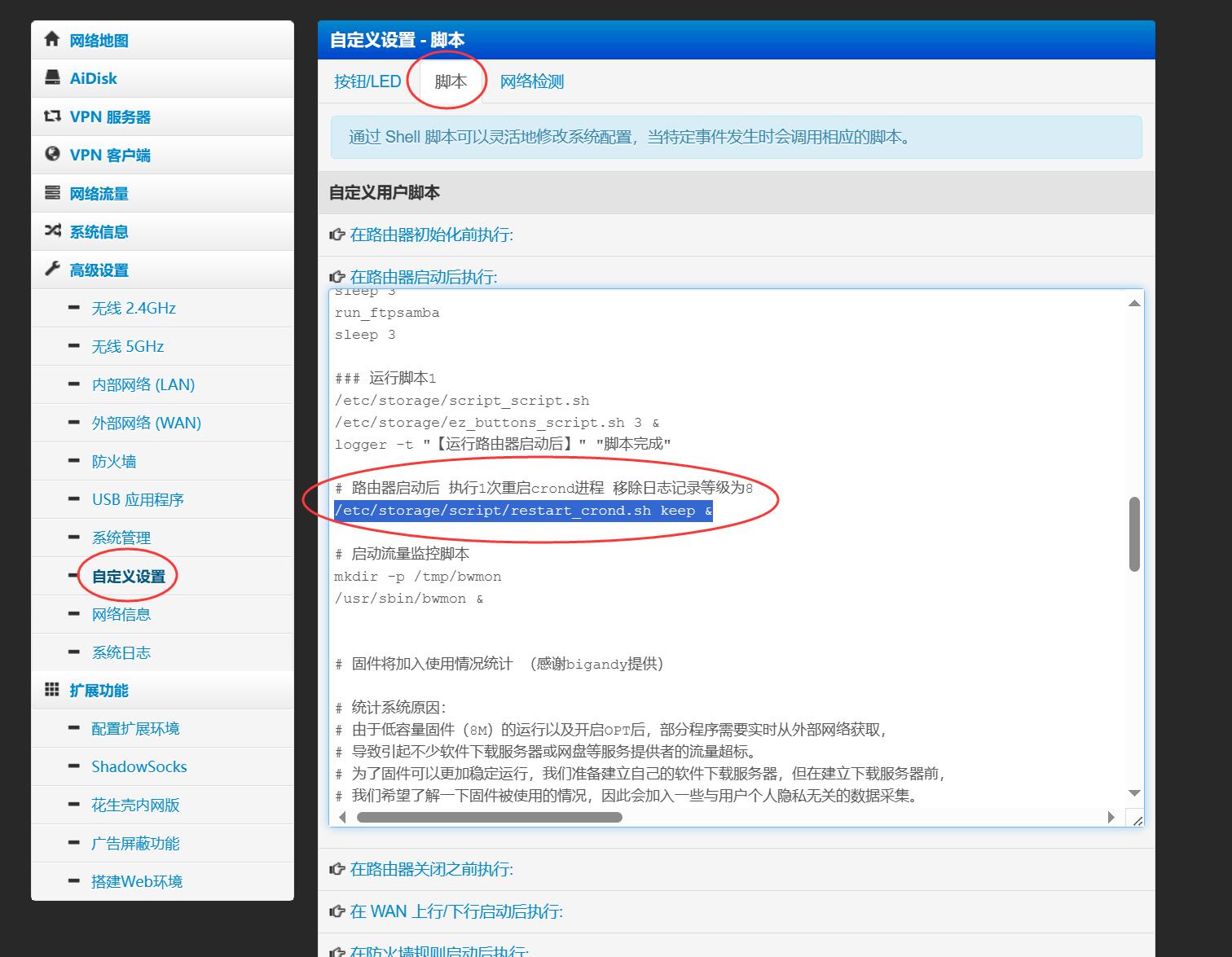The width and height of the screenshot is (1232, 957).
Task: Click hand icon before 在路由器启动后执行
Action: pyautogui.click(x=337, y=277)
